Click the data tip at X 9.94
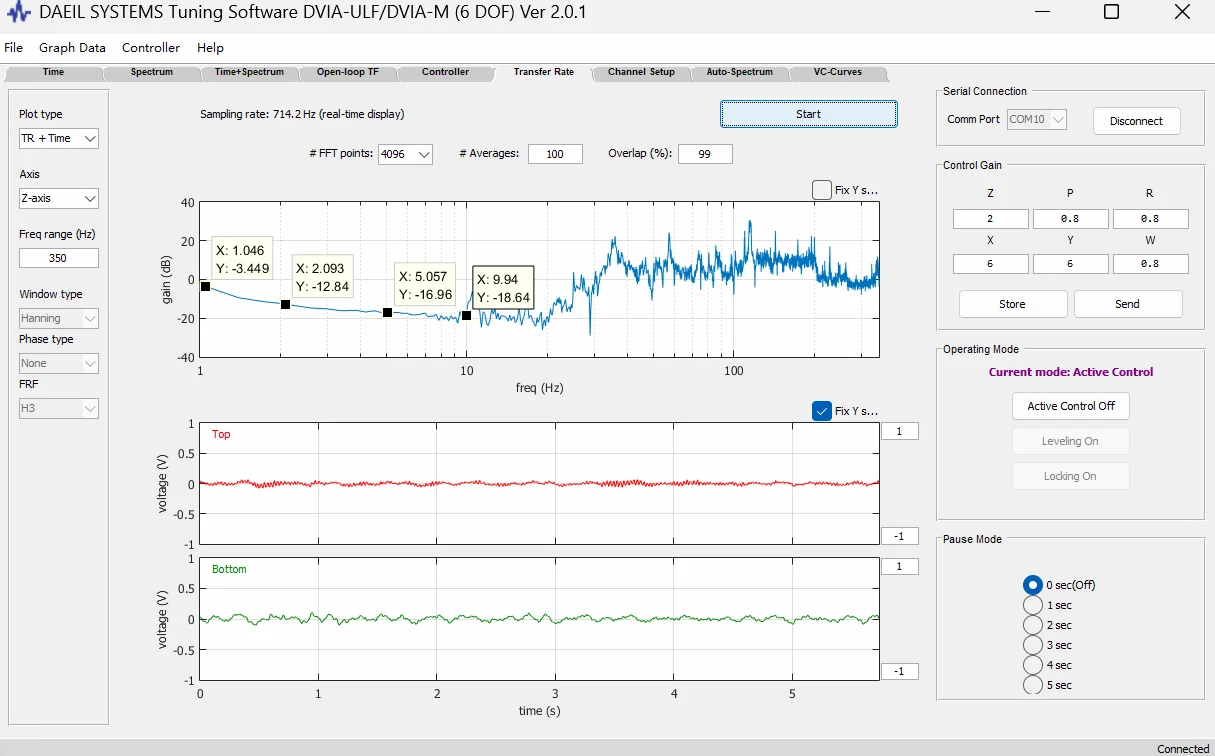Viewport: 1215px width, 756px height. coord(503,287)
